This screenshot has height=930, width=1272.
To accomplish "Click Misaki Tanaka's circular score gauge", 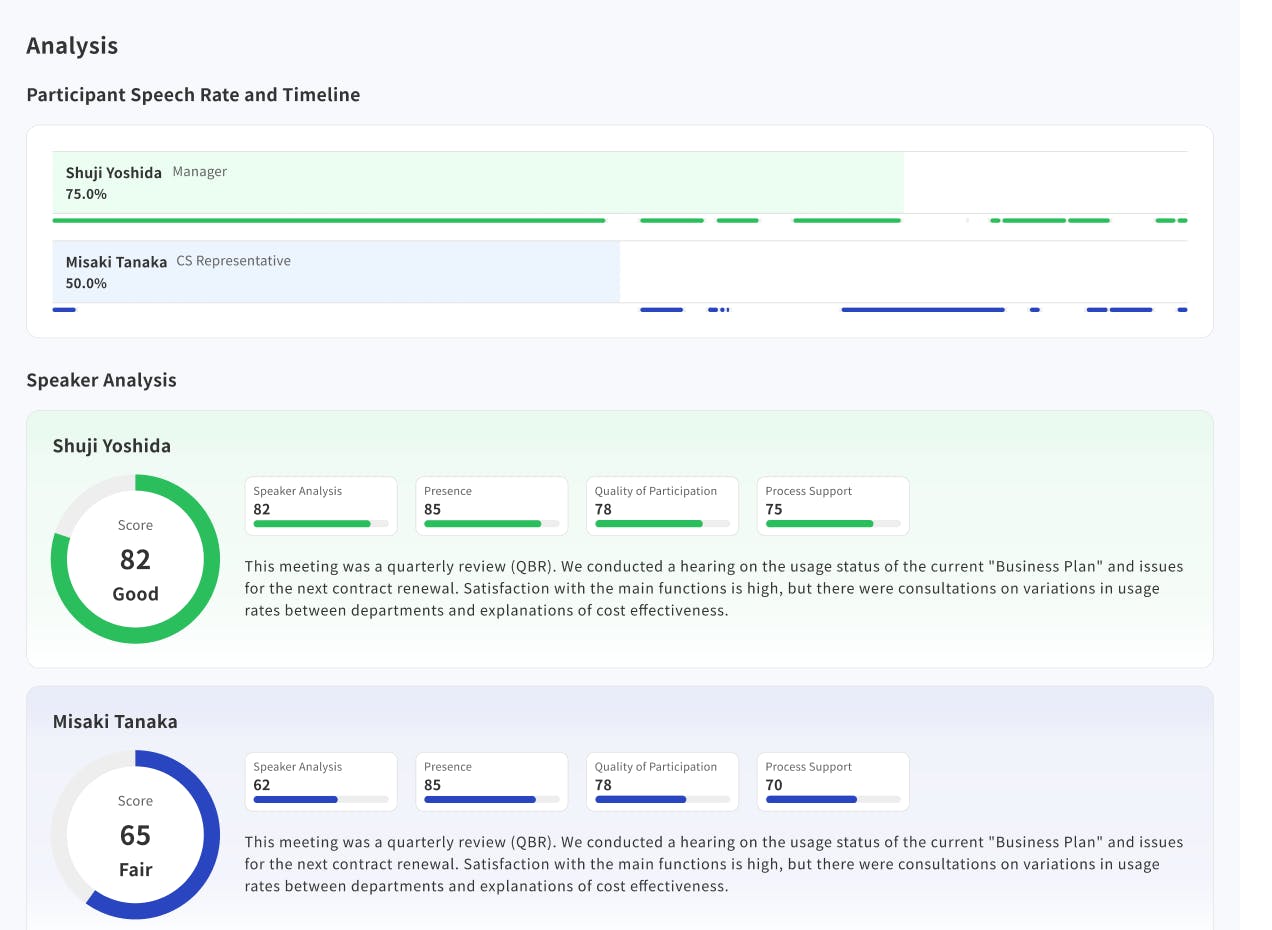I will (135, 834).
